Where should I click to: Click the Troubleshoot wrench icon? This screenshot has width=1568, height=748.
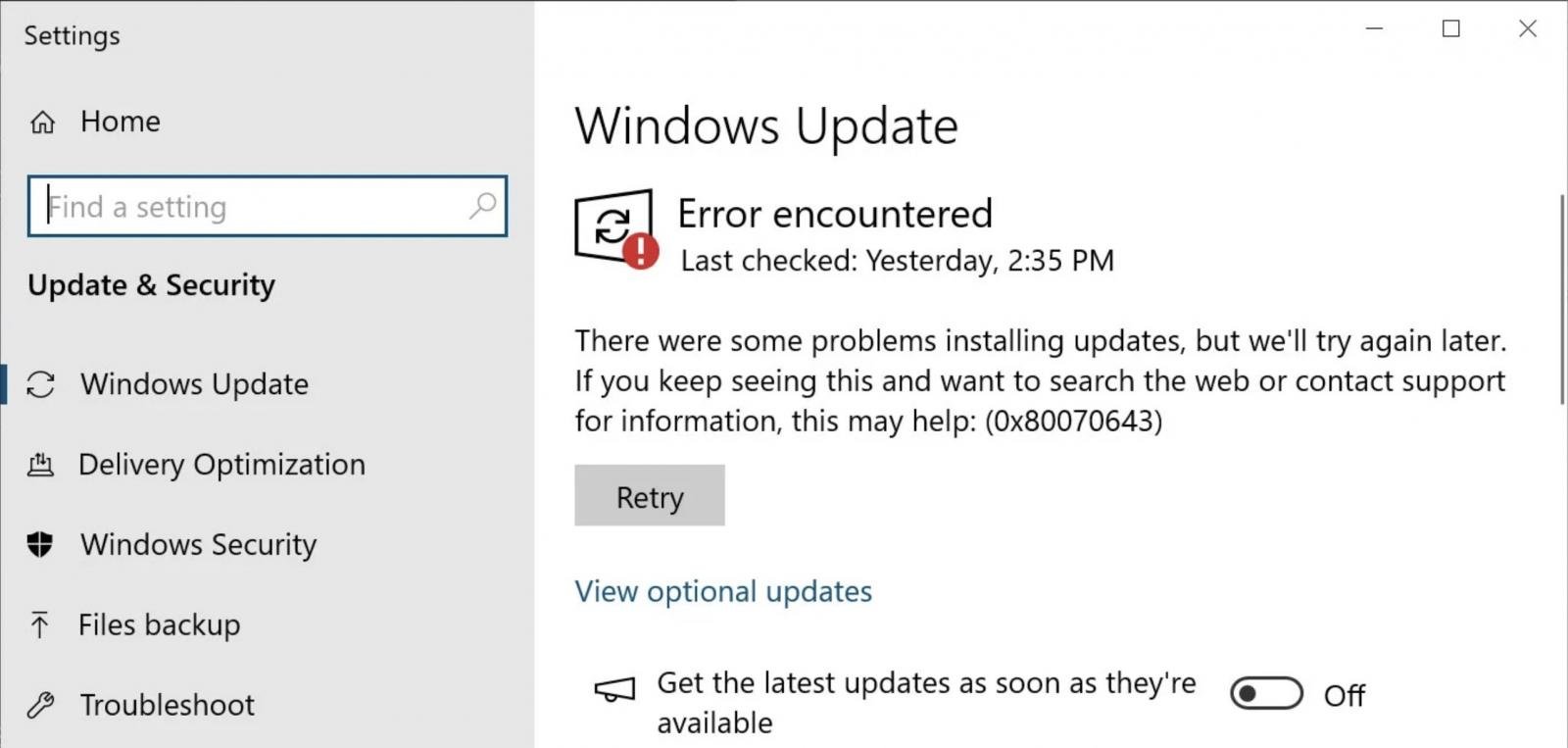(x=41, y=705)
